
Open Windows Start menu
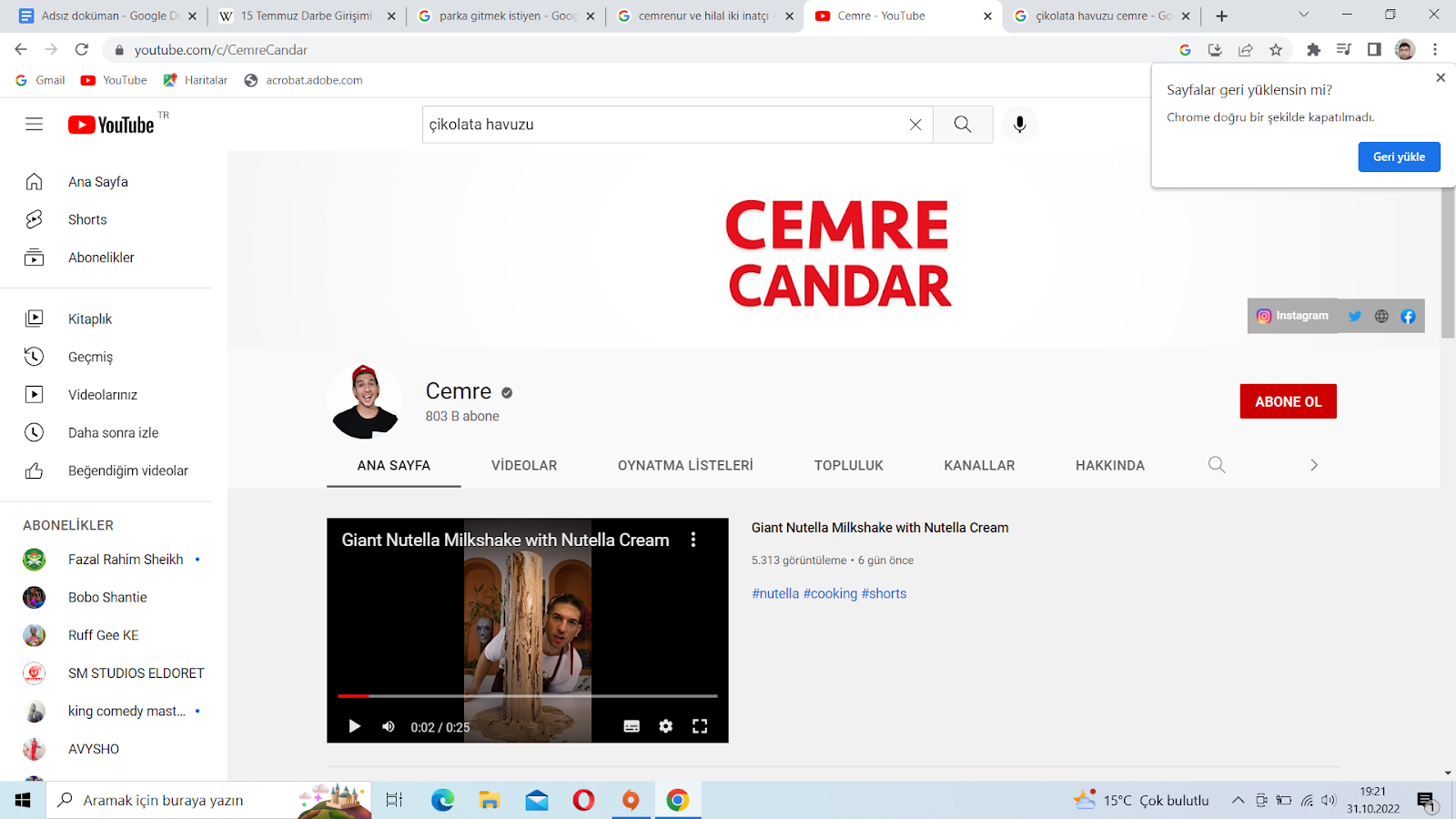point(23,800)
